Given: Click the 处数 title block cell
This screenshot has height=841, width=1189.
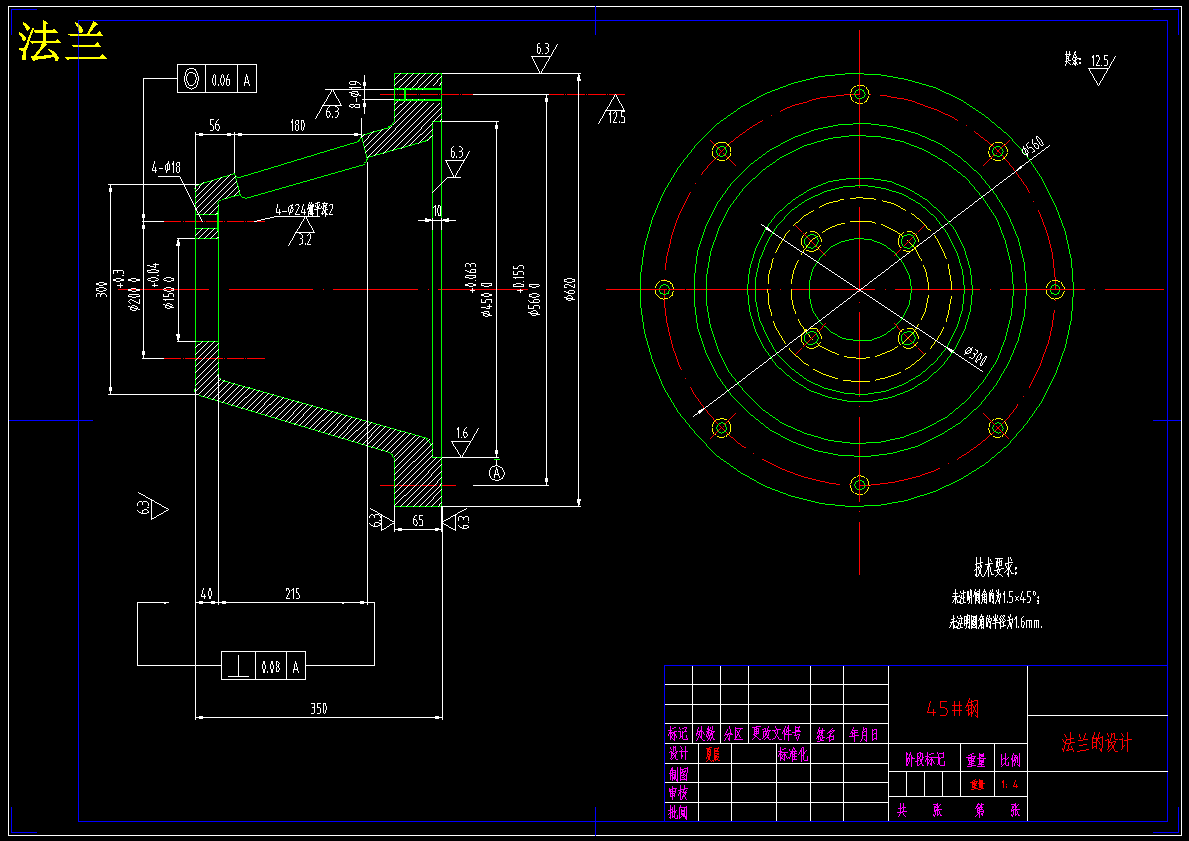Looking at the screenshot, I should (706, 734).
